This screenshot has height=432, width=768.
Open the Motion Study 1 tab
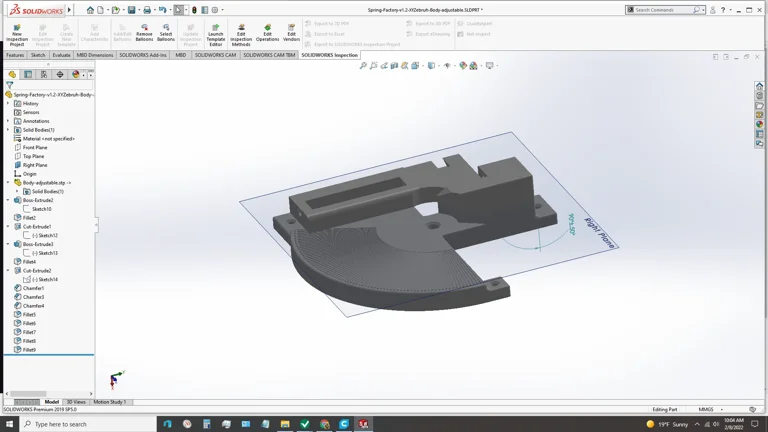(110, 402)
